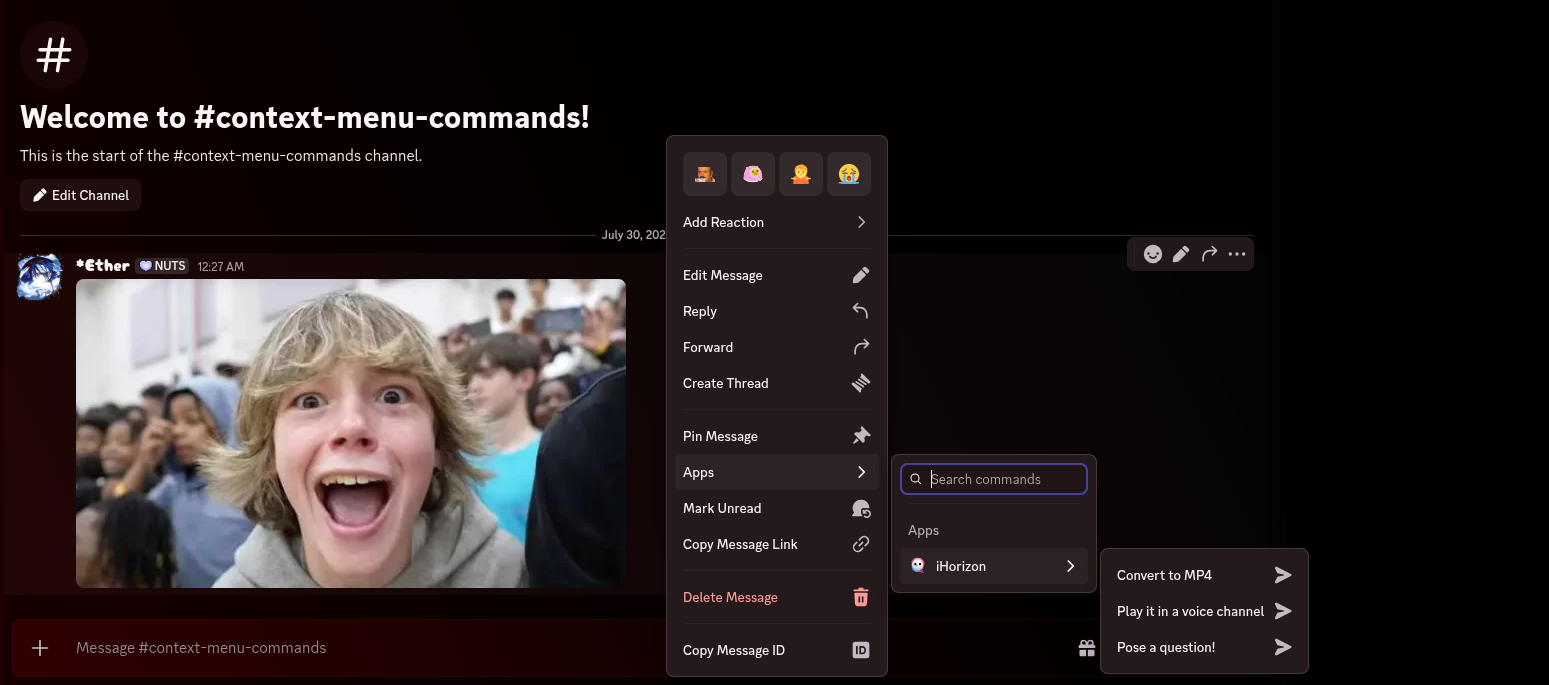Run Play it in a voice channel

pyautogui.click(x=1204, y=611)
